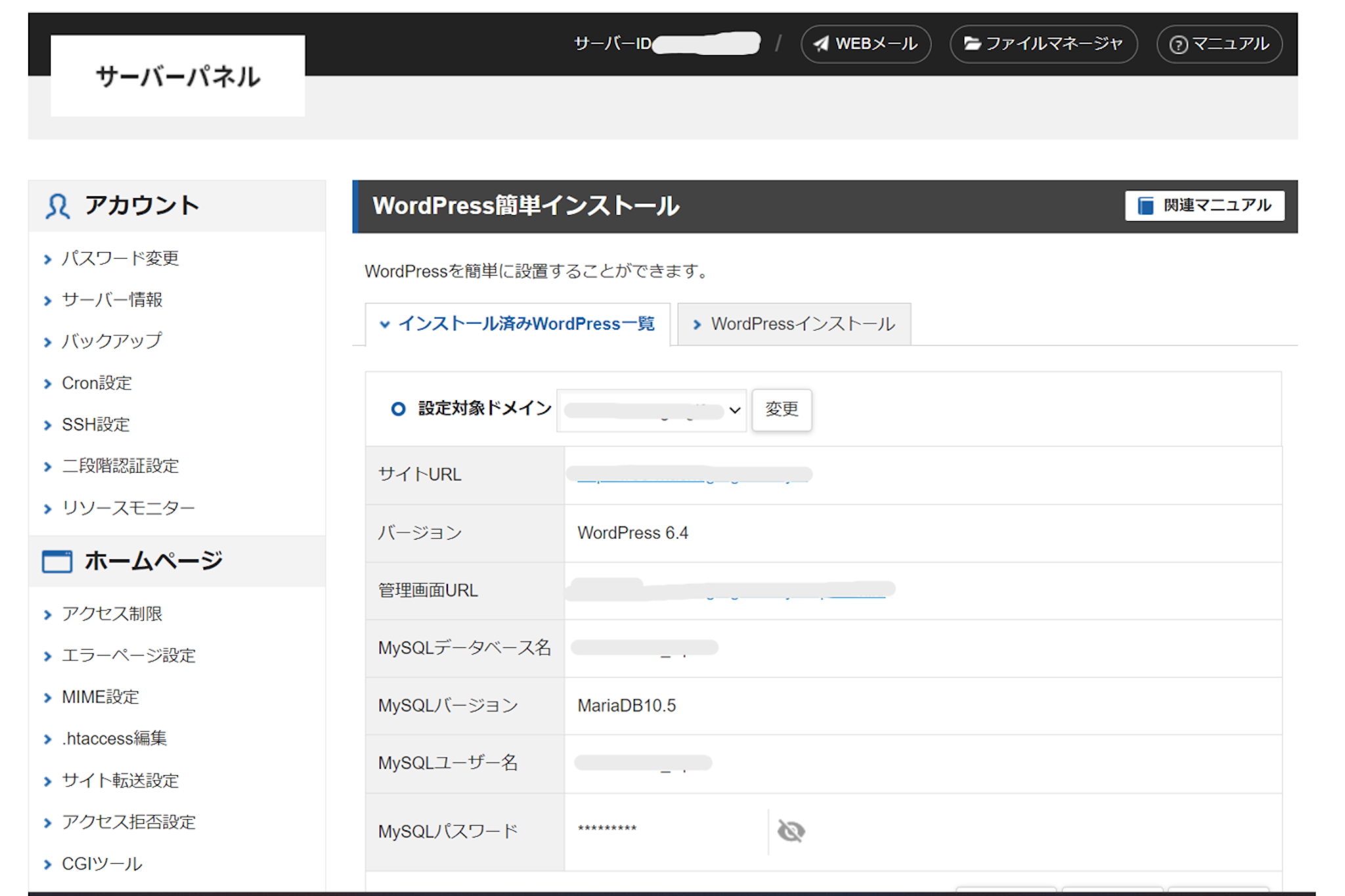Image resolution: width=1345 pixels, height=896 pixels.
Task: Expand インストール済みWordPress一覧 chevron
Action: click(x=385, y=324)
